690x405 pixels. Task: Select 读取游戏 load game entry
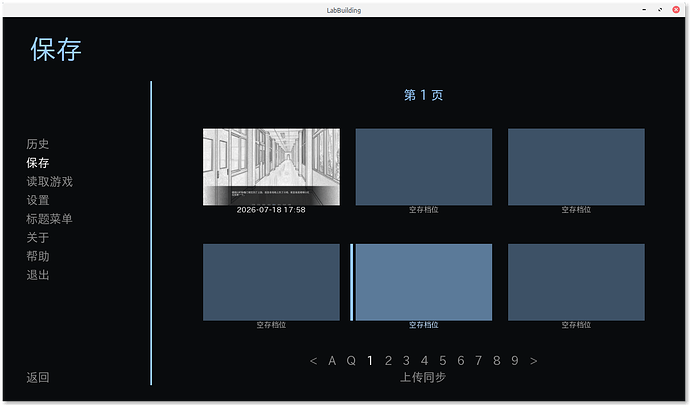[49, 181]
